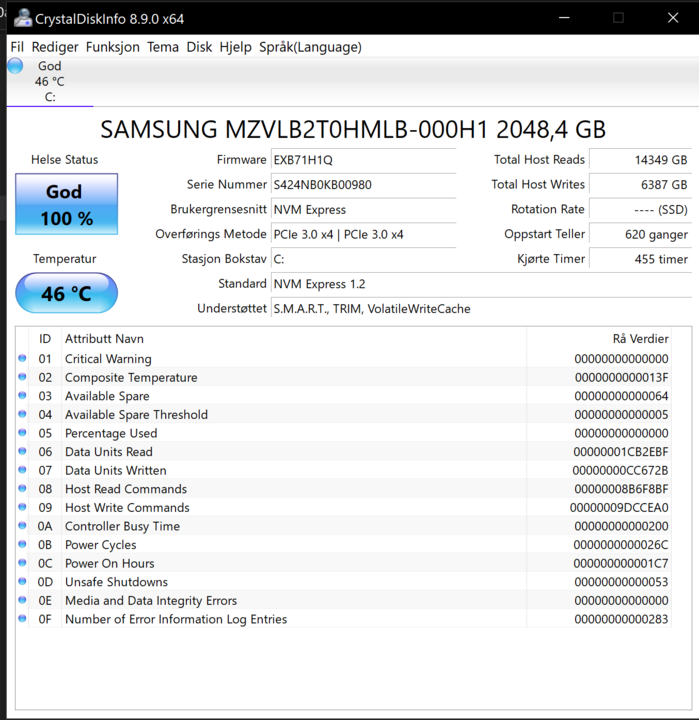Click the ID cell 0A

[x=45, y=526]
